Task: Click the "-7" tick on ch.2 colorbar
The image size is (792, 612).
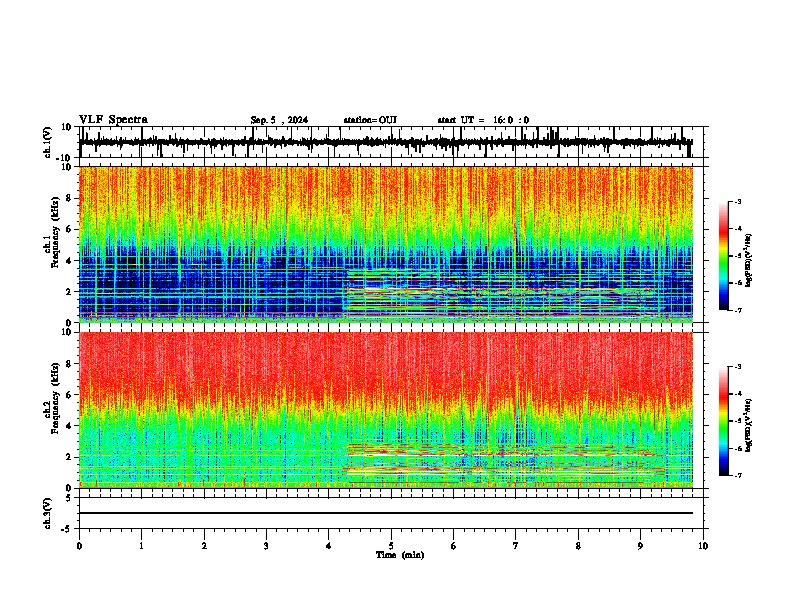Action: (737, 475)
